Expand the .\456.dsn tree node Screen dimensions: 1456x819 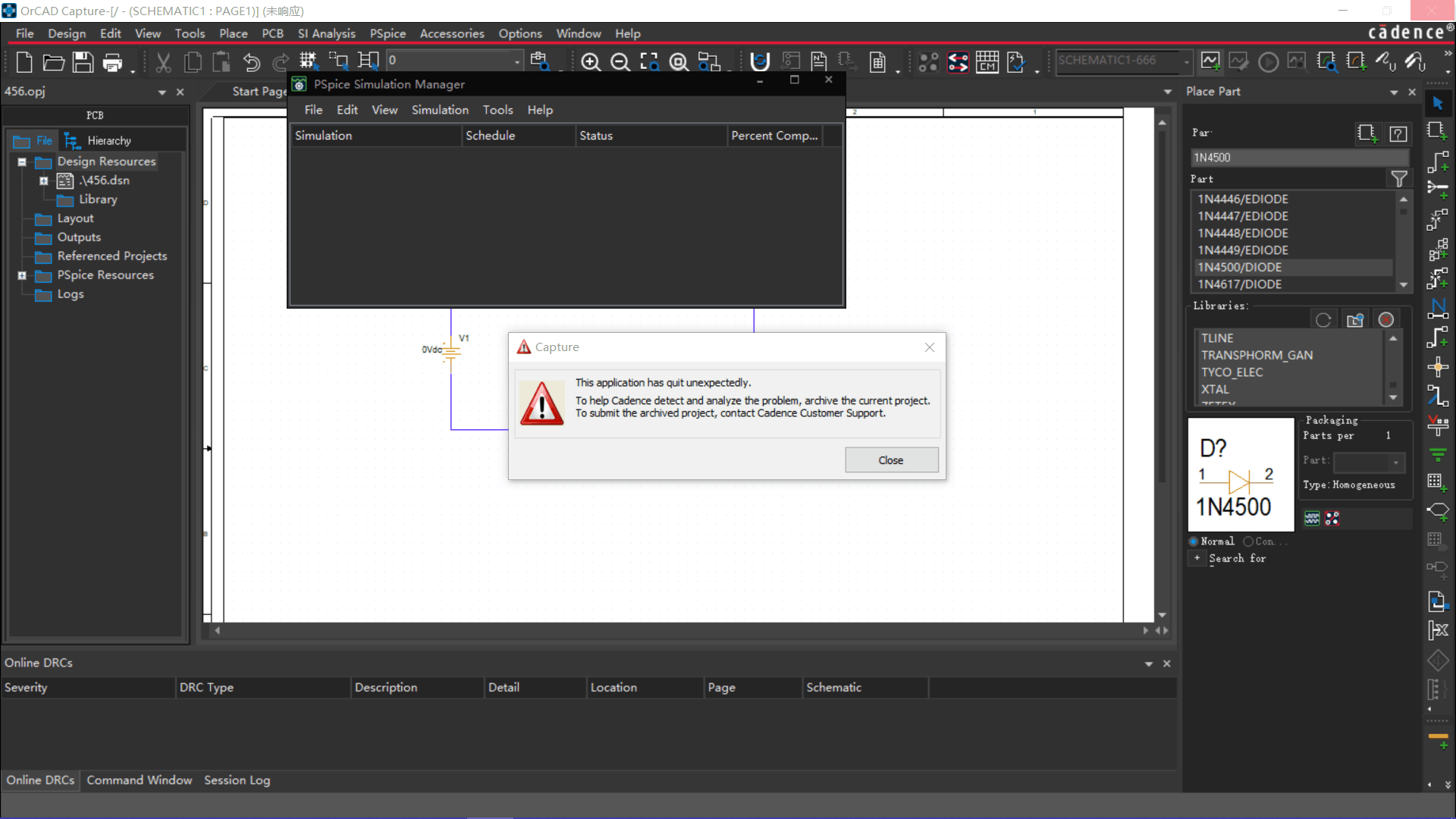tap(44, 180)
